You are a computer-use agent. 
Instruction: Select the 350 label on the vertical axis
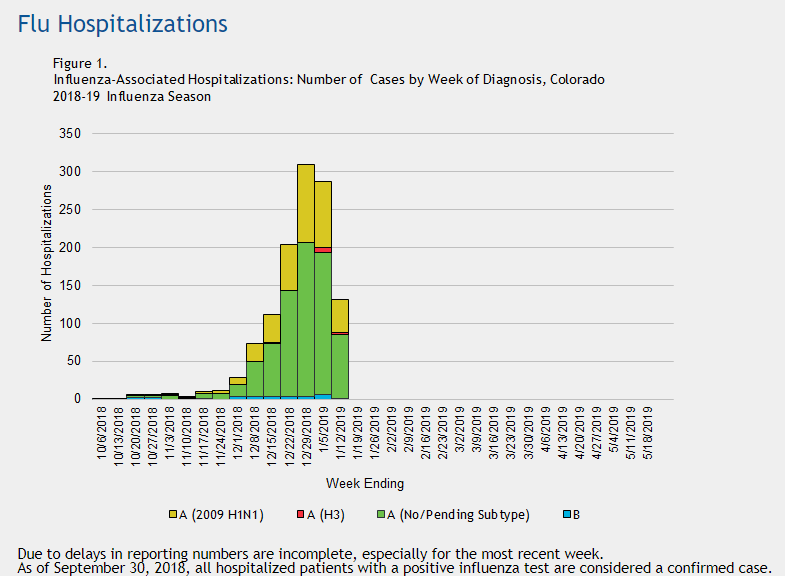coord(71,133)
